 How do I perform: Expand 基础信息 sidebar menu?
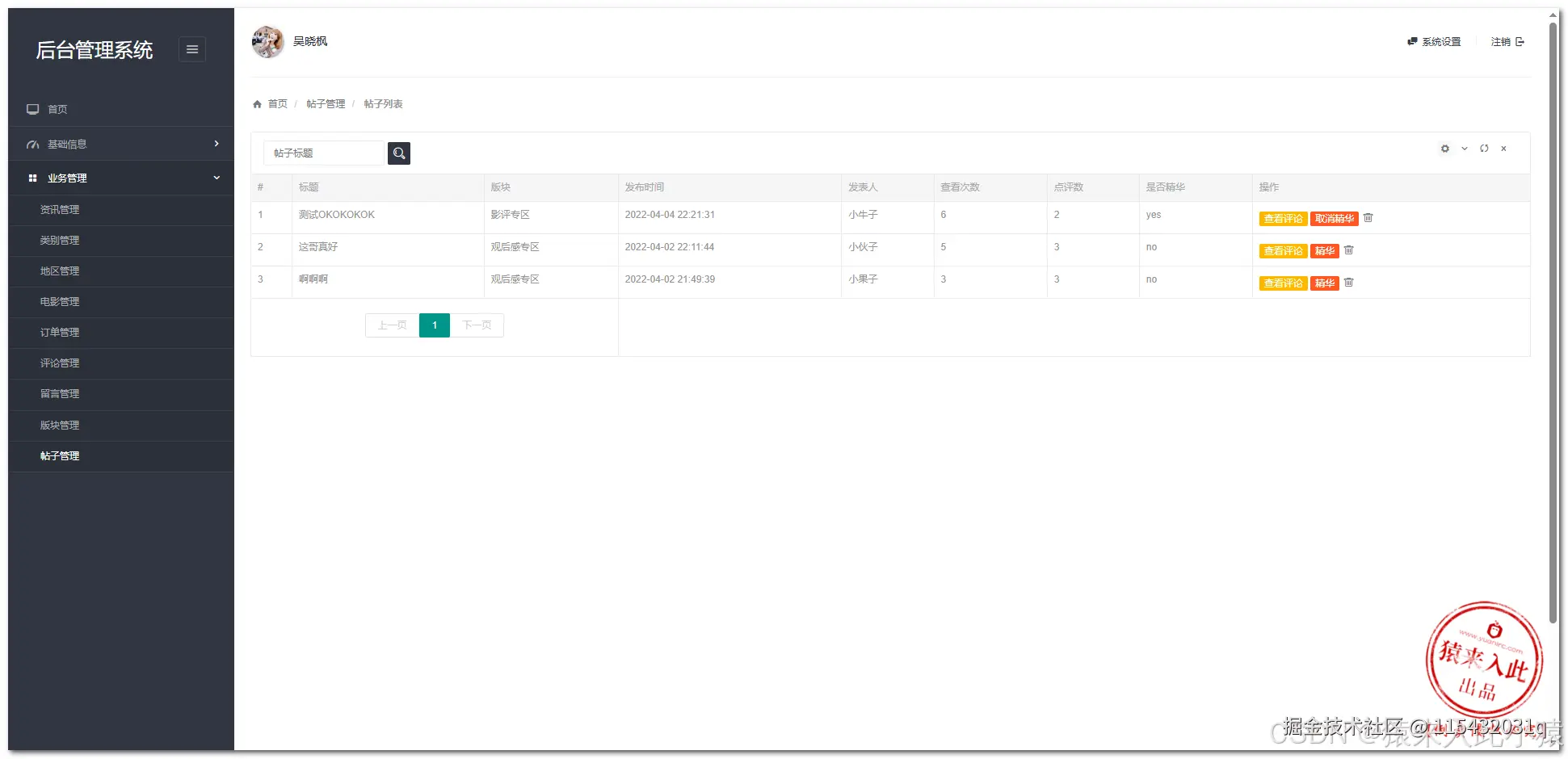121,144
